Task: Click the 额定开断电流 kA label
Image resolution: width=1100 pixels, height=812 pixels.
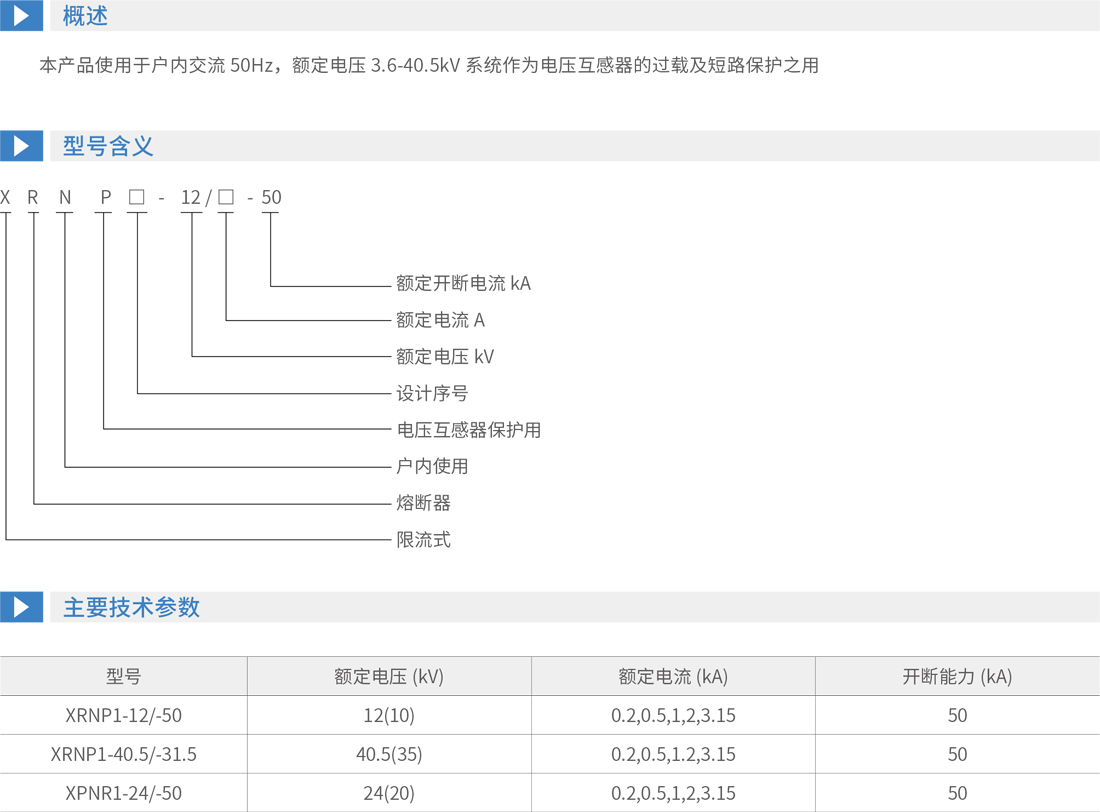Action: click(463, 284)
